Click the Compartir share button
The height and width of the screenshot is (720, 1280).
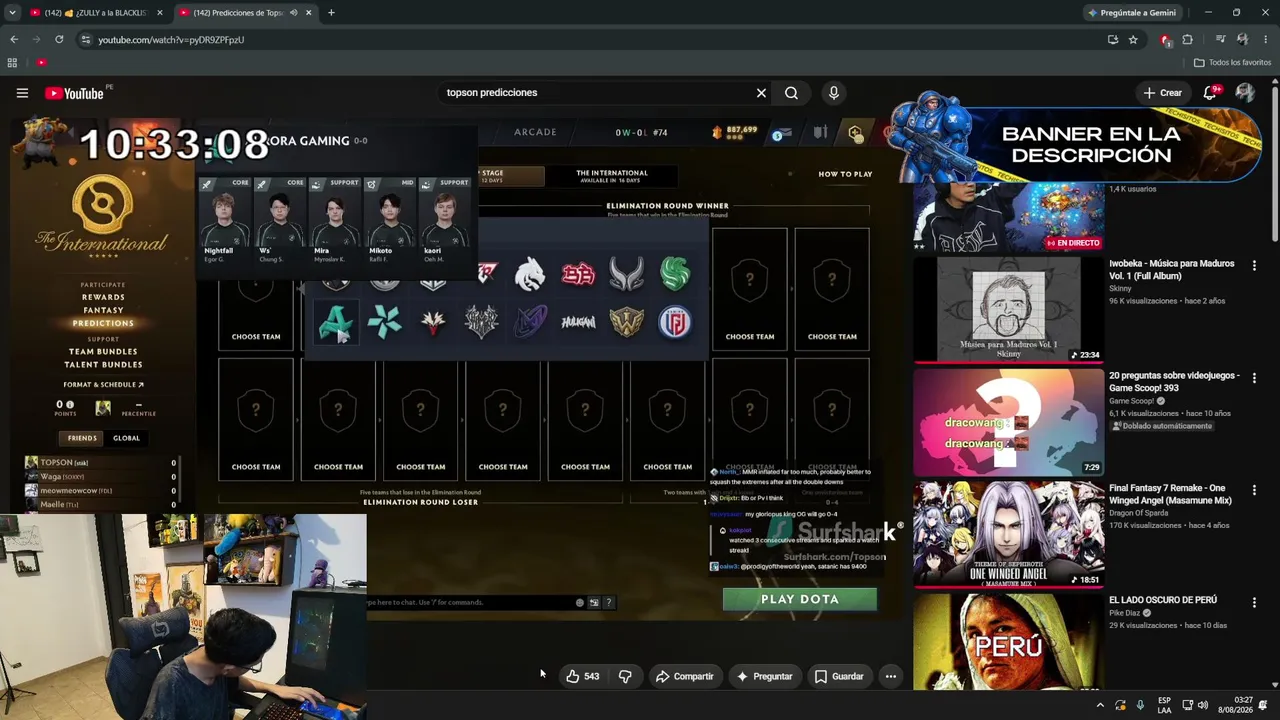coord(684,676)
